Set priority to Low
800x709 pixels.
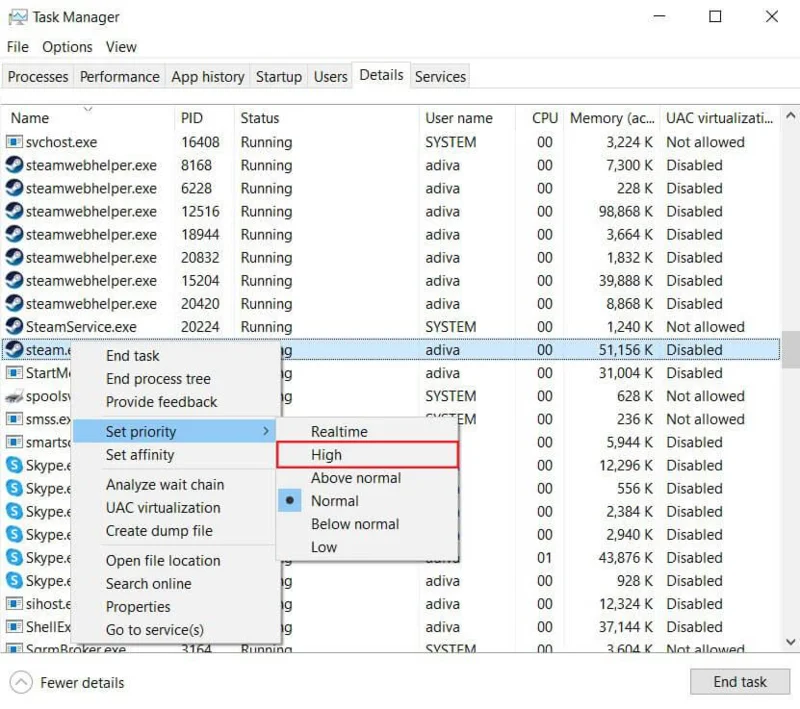click(x=367, y=547)
